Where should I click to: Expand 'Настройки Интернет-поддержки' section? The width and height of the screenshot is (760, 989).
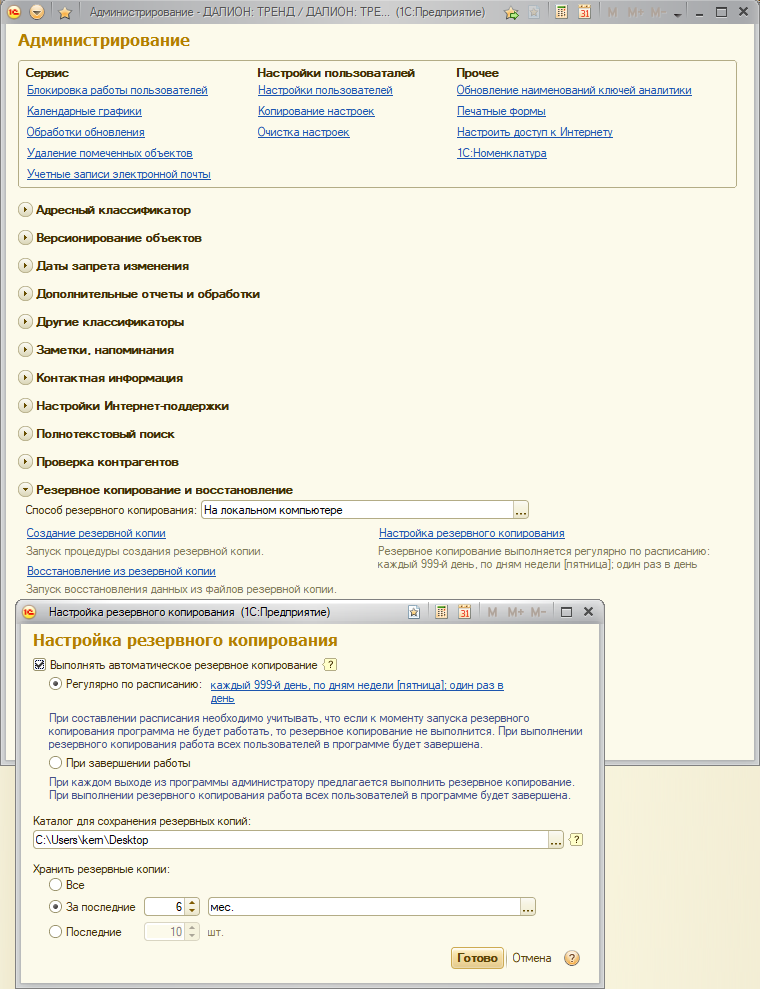[x=25, y=406]
